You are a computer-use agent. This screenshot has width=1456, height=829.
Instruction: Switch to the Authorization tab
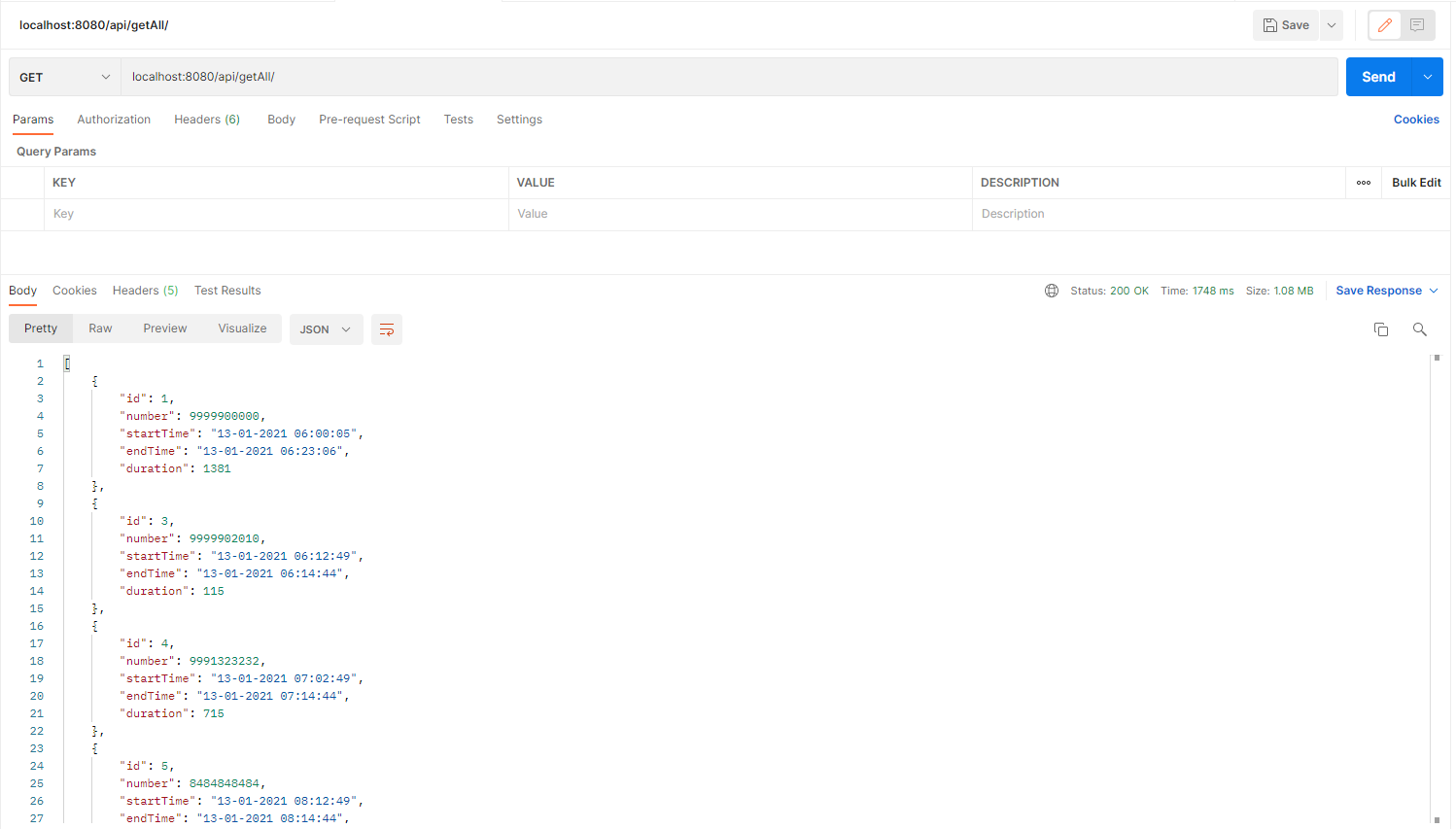tap(114, 120)
